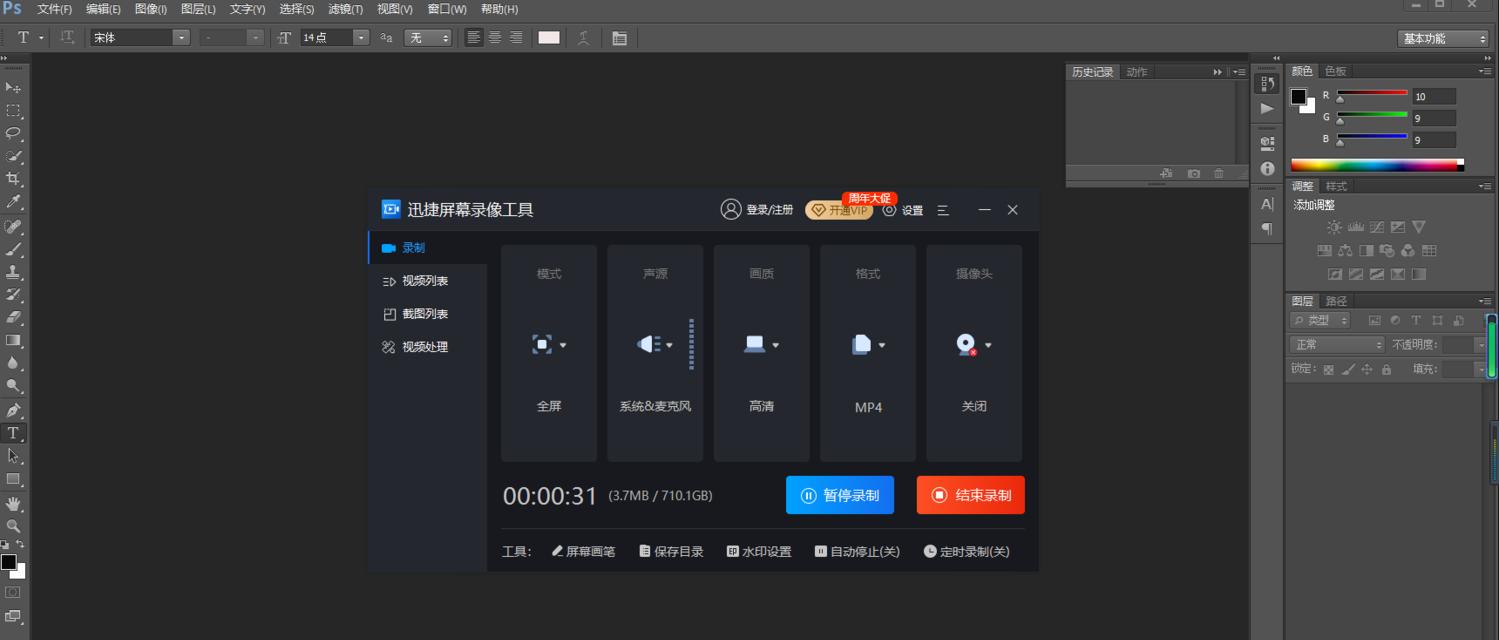Open the anti-aliasing dropdown showing 无

tap(428, 37)
